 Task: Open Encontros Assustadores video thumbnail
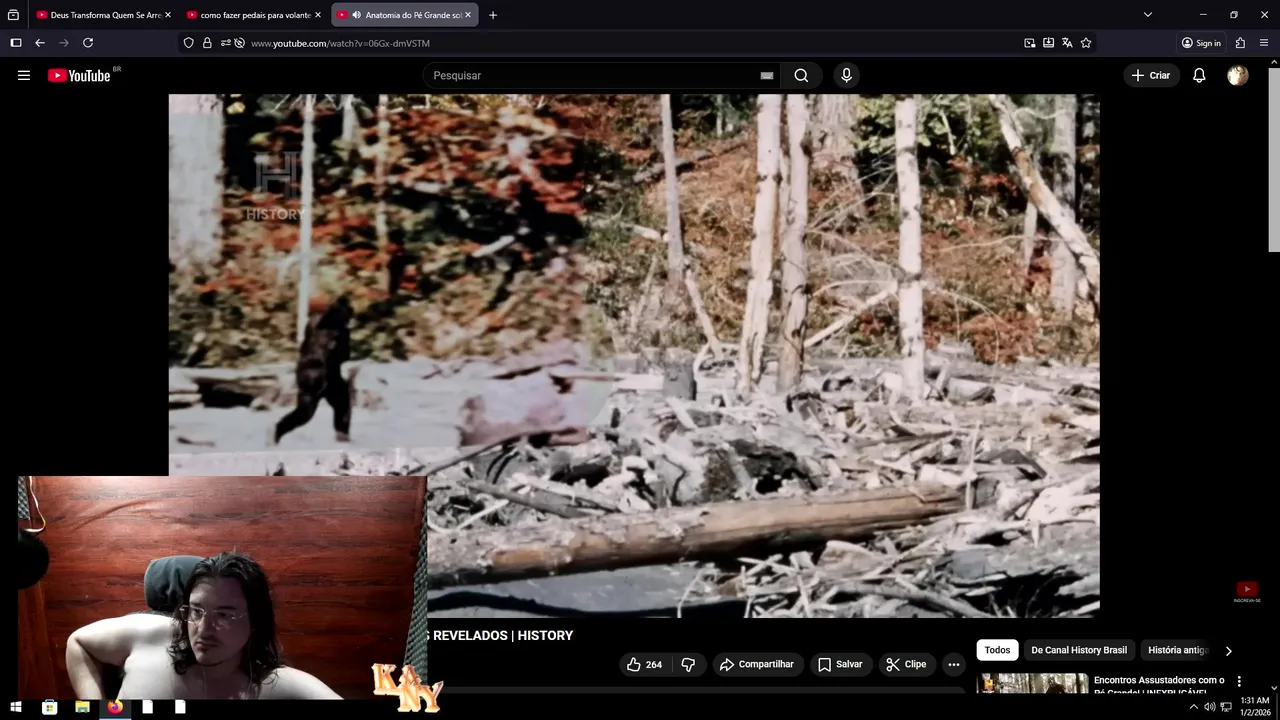click(1032, 684)
